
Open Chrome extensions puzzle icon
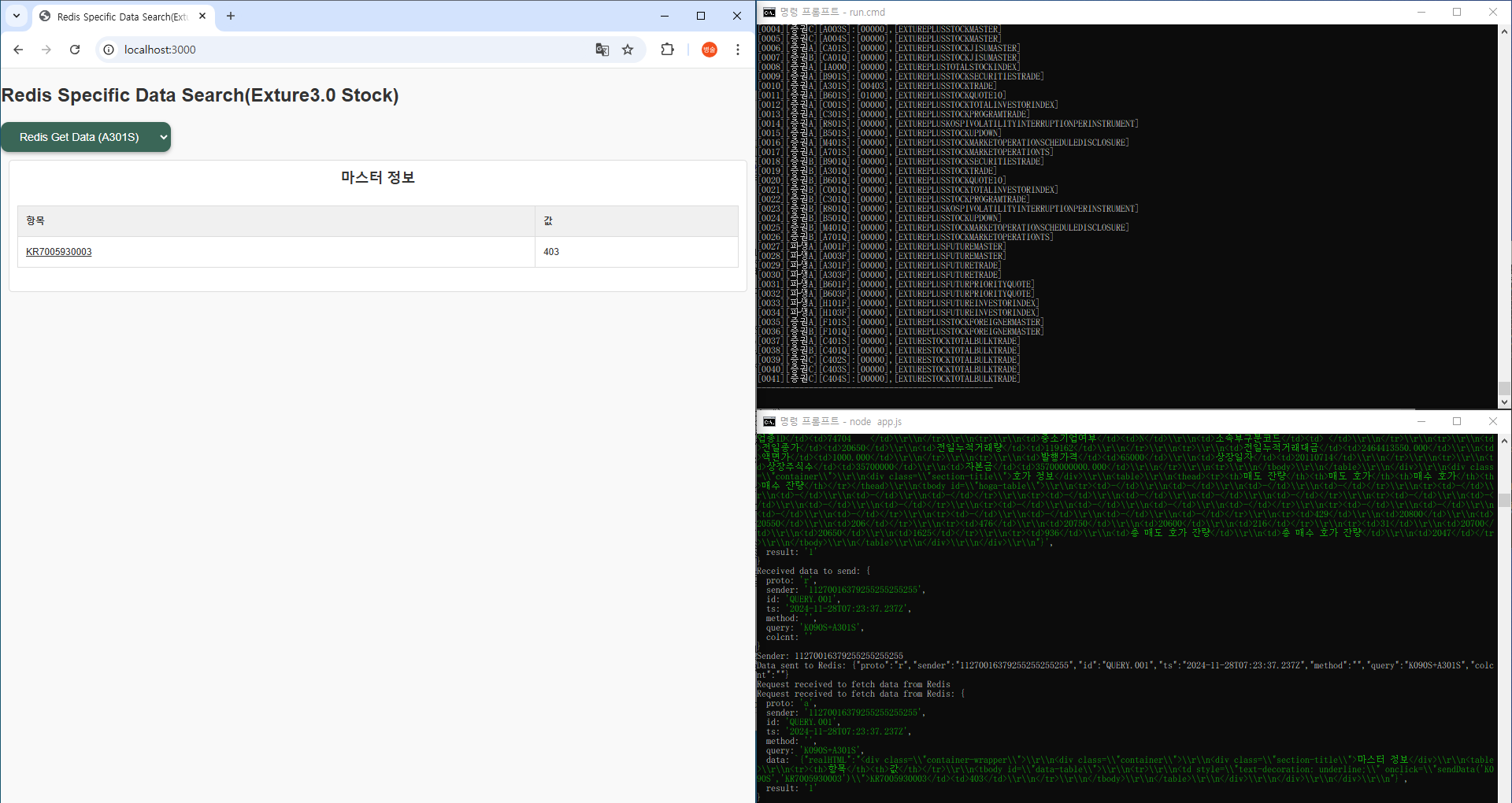pos(668,50)
